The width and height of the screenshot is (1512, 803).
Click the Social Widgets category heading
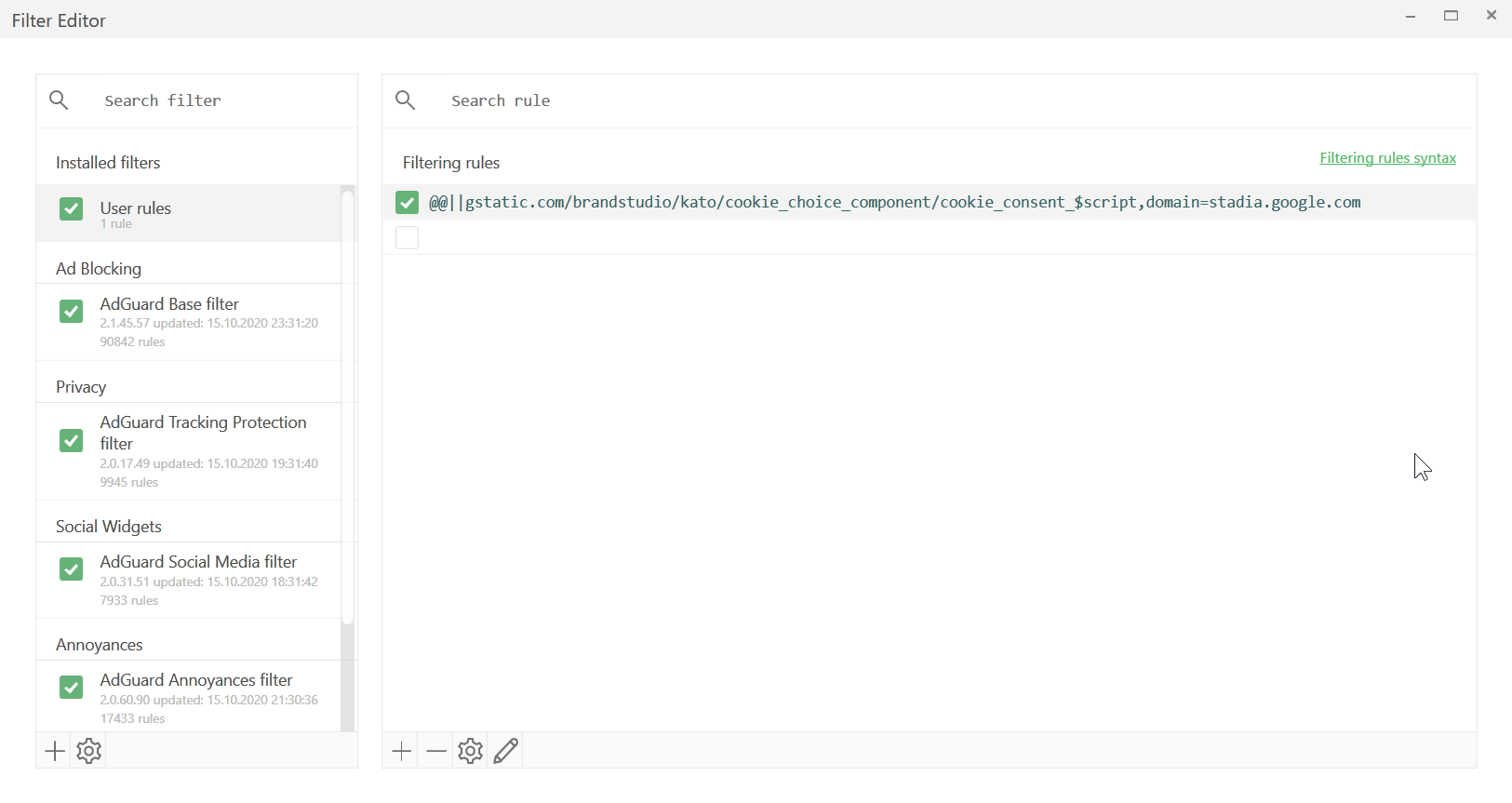(x=109, y=527)
